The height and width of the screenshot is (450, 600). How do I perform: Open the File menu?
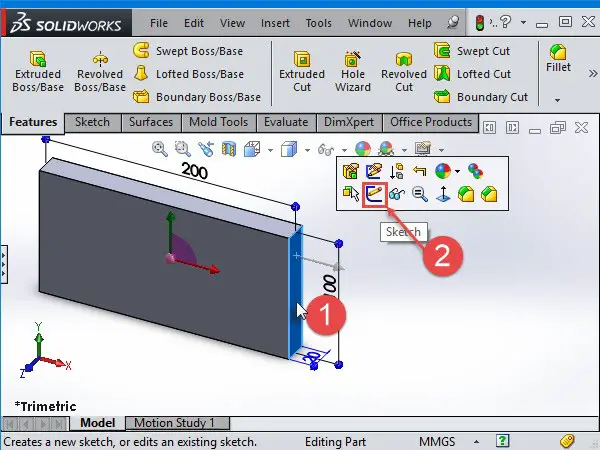pos(159,23)
